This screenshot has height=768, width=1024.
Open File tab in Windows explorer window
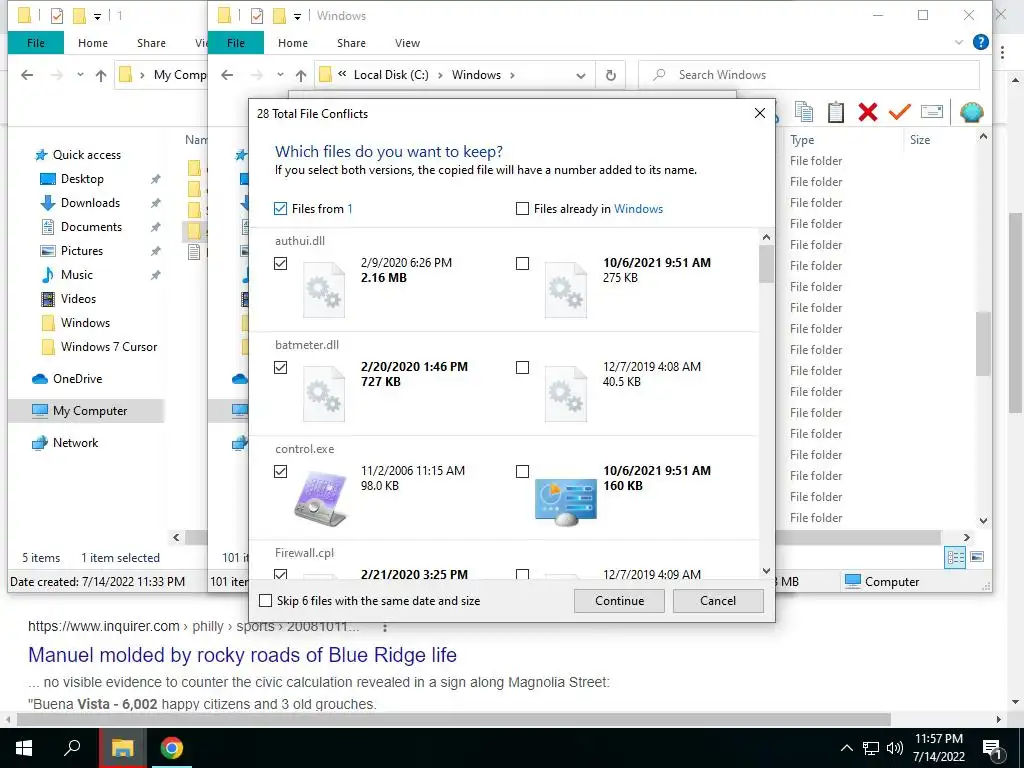pyautogui.click(x=236, y=43)
